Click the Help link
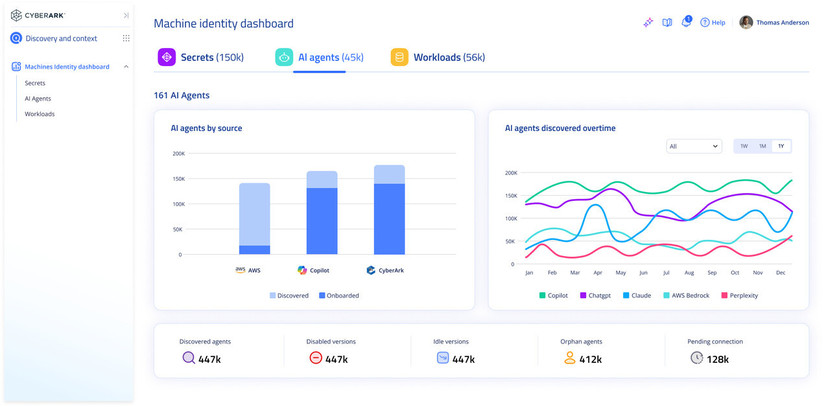 coord(713,23)
